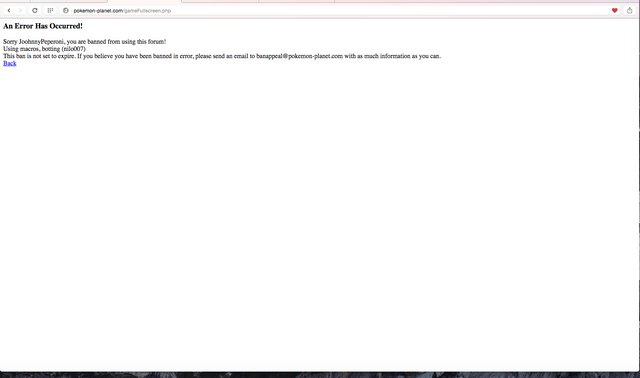640x378 pixels.
Task: Switch to the tab right of active tab
Action: click(x=220, y=1)
